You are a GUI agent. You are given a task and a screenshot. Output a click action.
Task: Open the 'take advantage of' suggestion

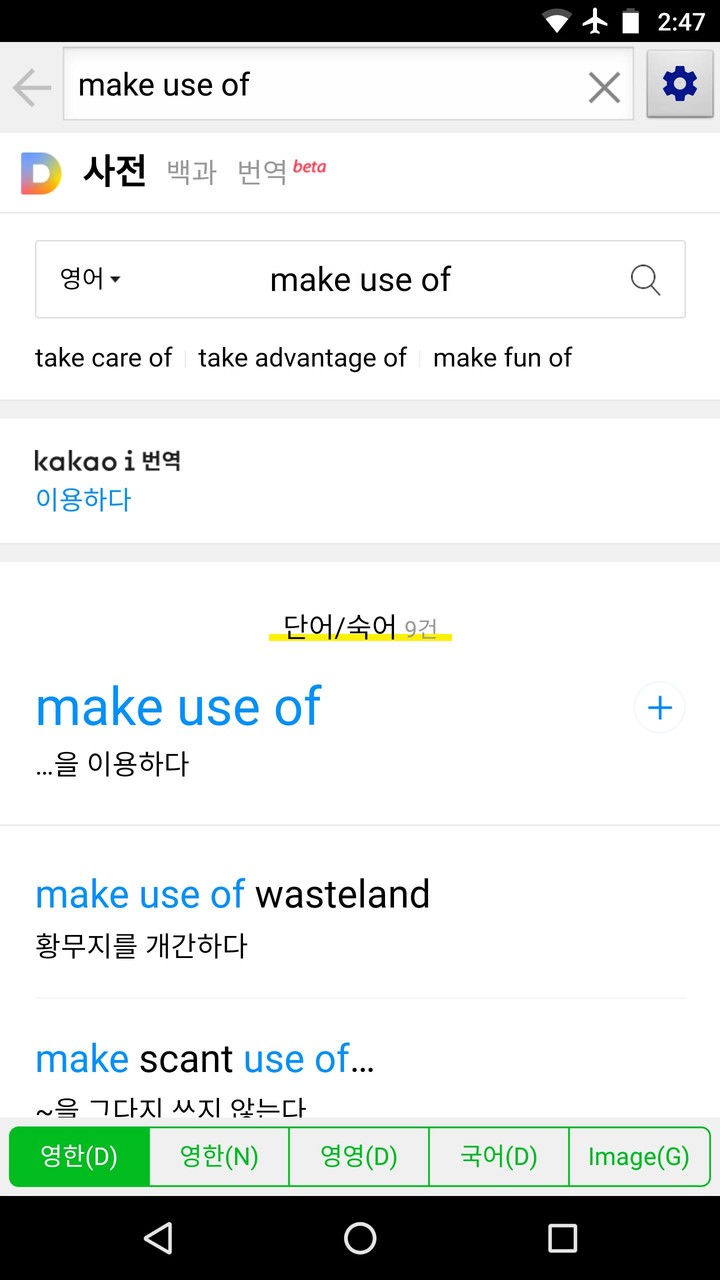(302, 357)
